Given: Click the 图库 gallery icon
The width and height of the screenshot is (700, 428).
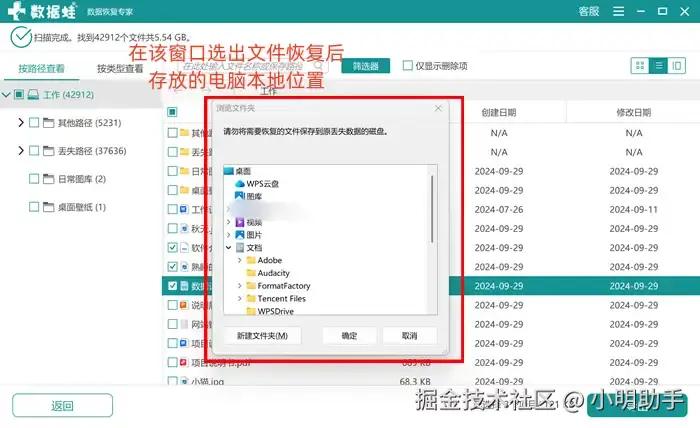Looking at the screenshot, I should (x=240, y=196).
